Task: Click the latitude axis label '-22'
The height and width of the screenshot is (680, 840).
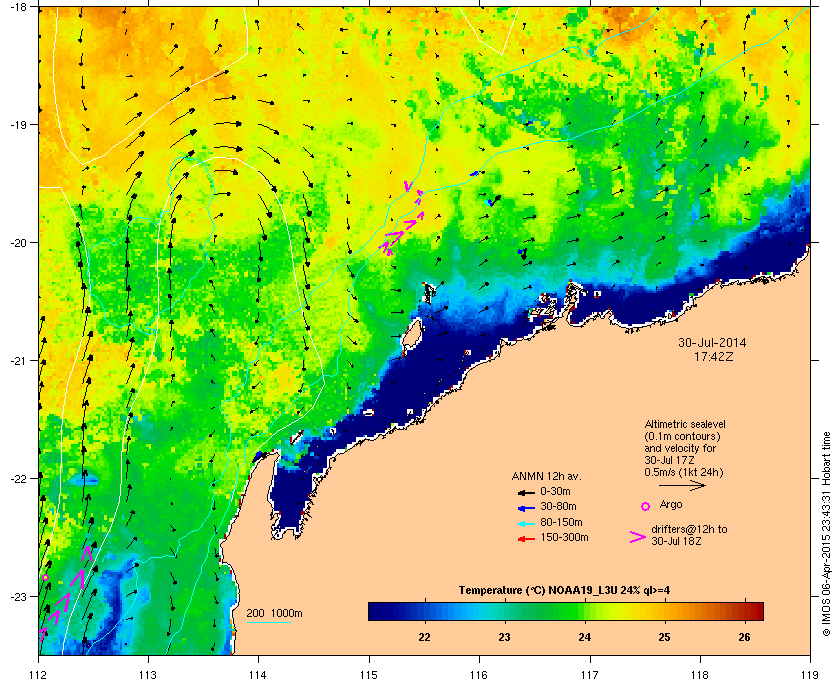Action: (x=18, y=479)
